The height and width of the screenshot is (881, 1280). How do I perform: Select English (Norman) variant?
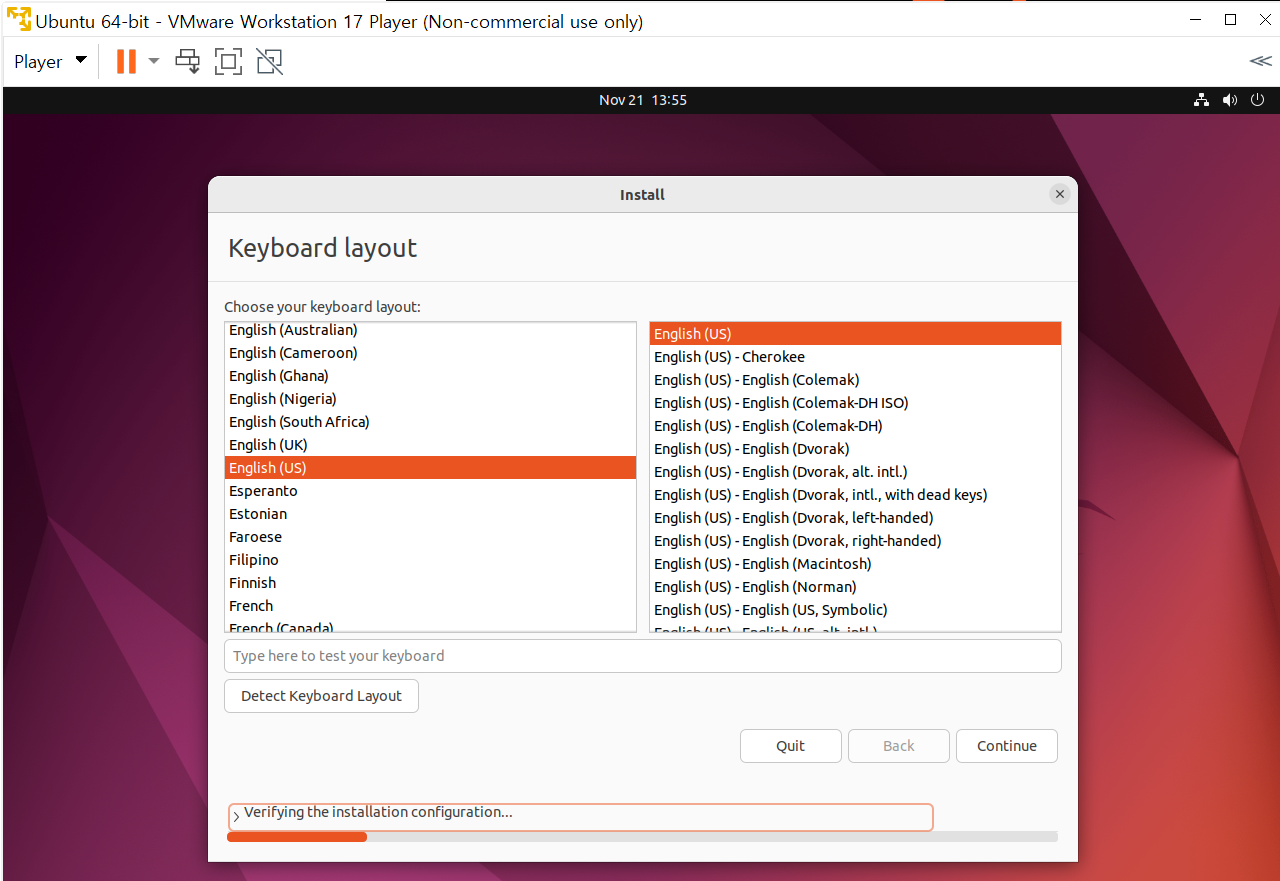point(855,587)
